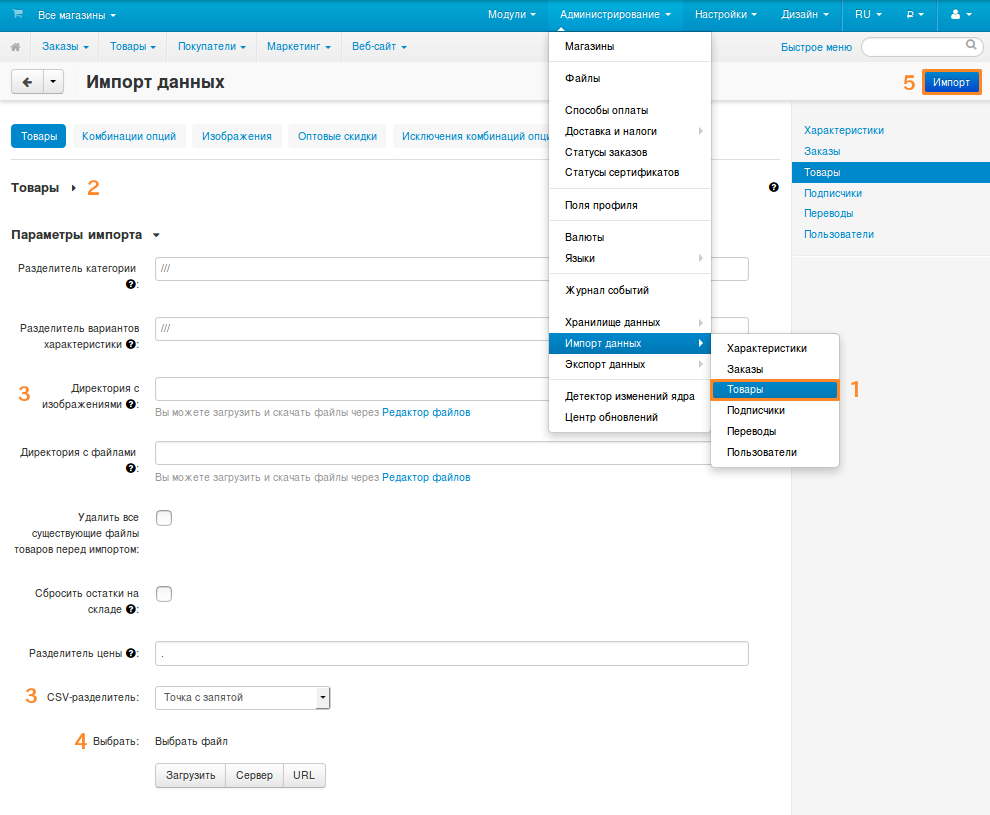
Task: Open the CSV-разделитель dropdown
Action: 242,698
